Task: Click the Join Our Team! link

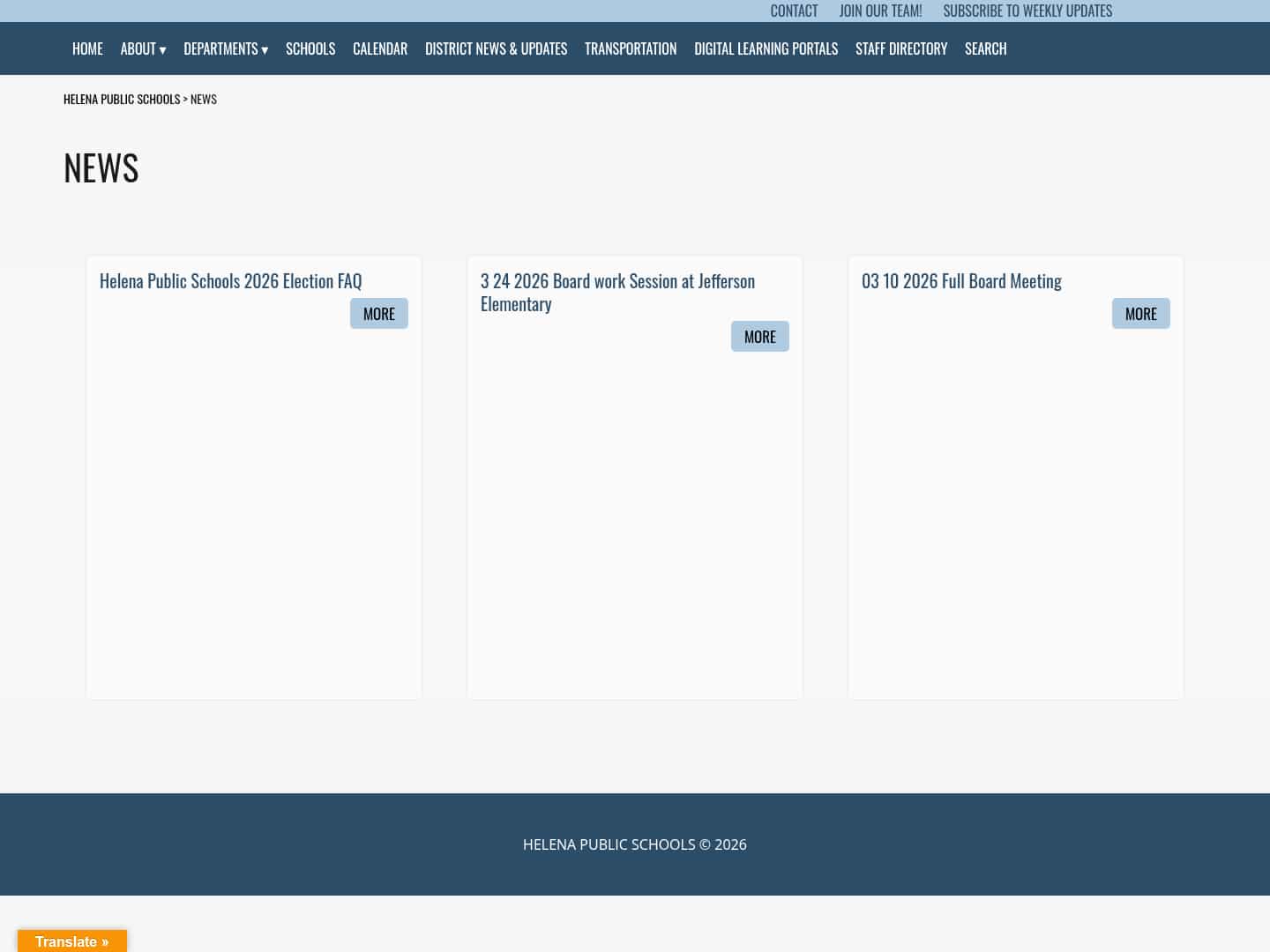Action: pyautogui.click(x=880, y=11)
